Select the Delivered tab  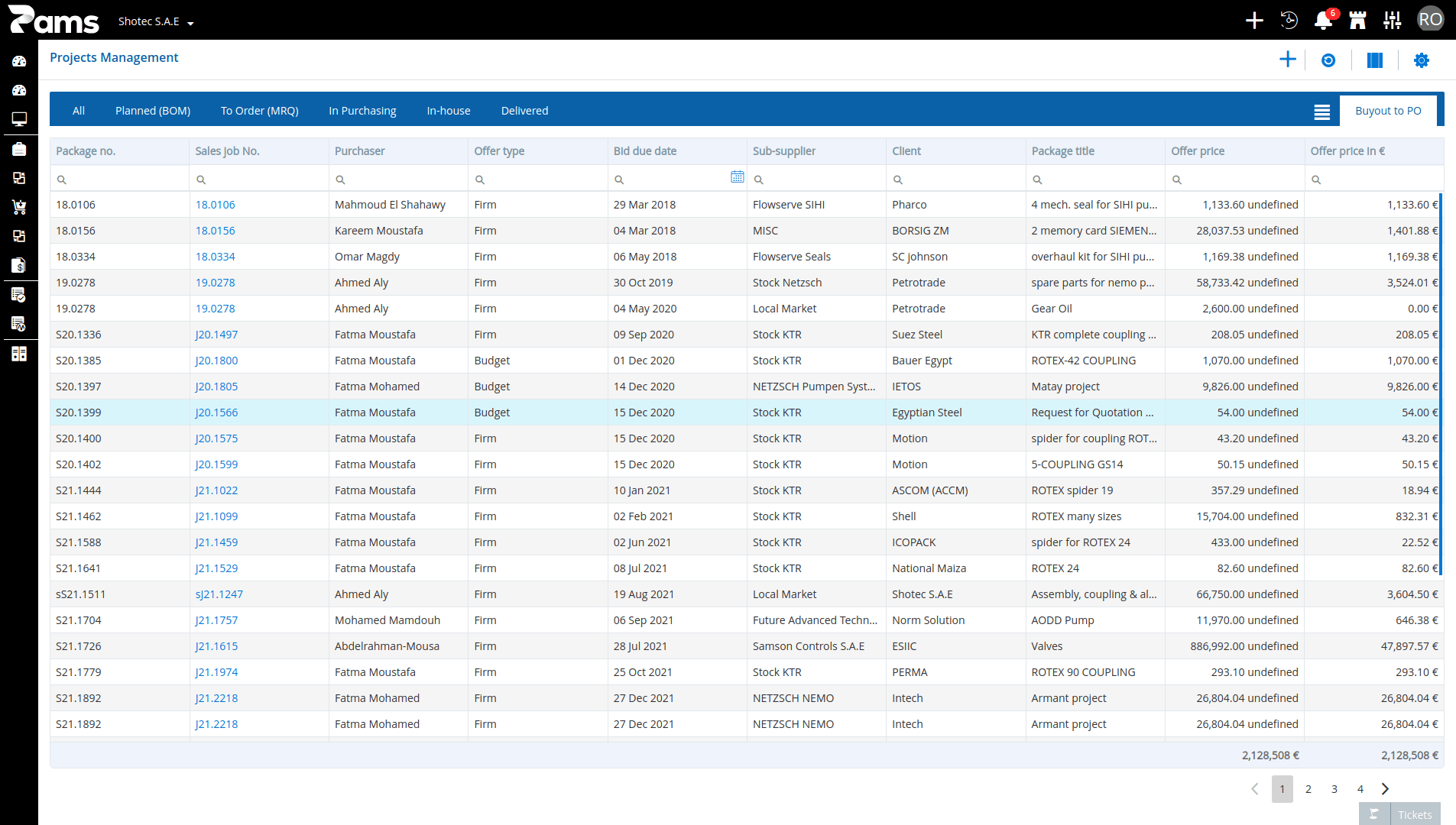524,111
